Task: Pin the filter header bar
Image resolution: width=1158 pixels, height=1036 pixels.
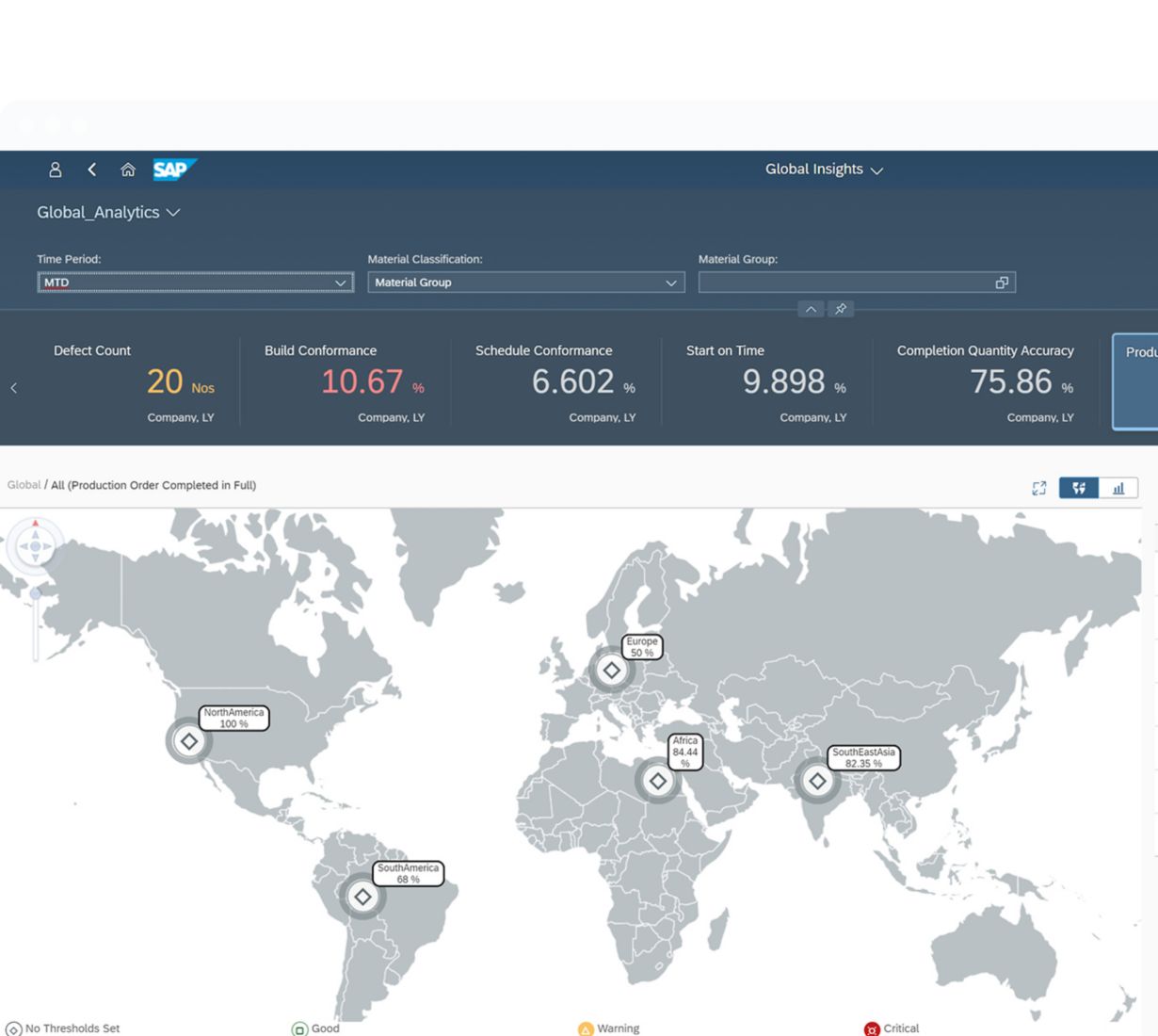Action: (841, 309)
